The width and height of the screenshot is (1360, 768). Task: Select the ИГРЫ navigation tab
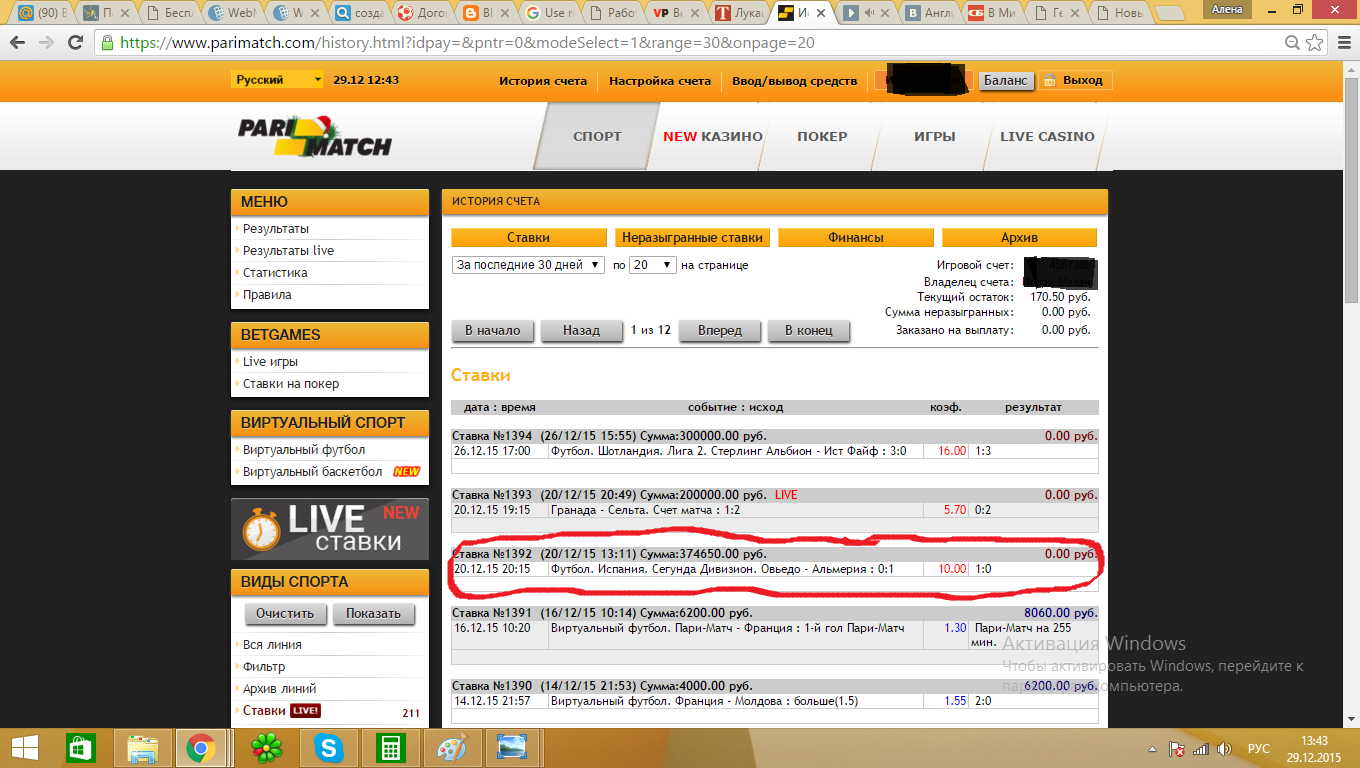934,136
